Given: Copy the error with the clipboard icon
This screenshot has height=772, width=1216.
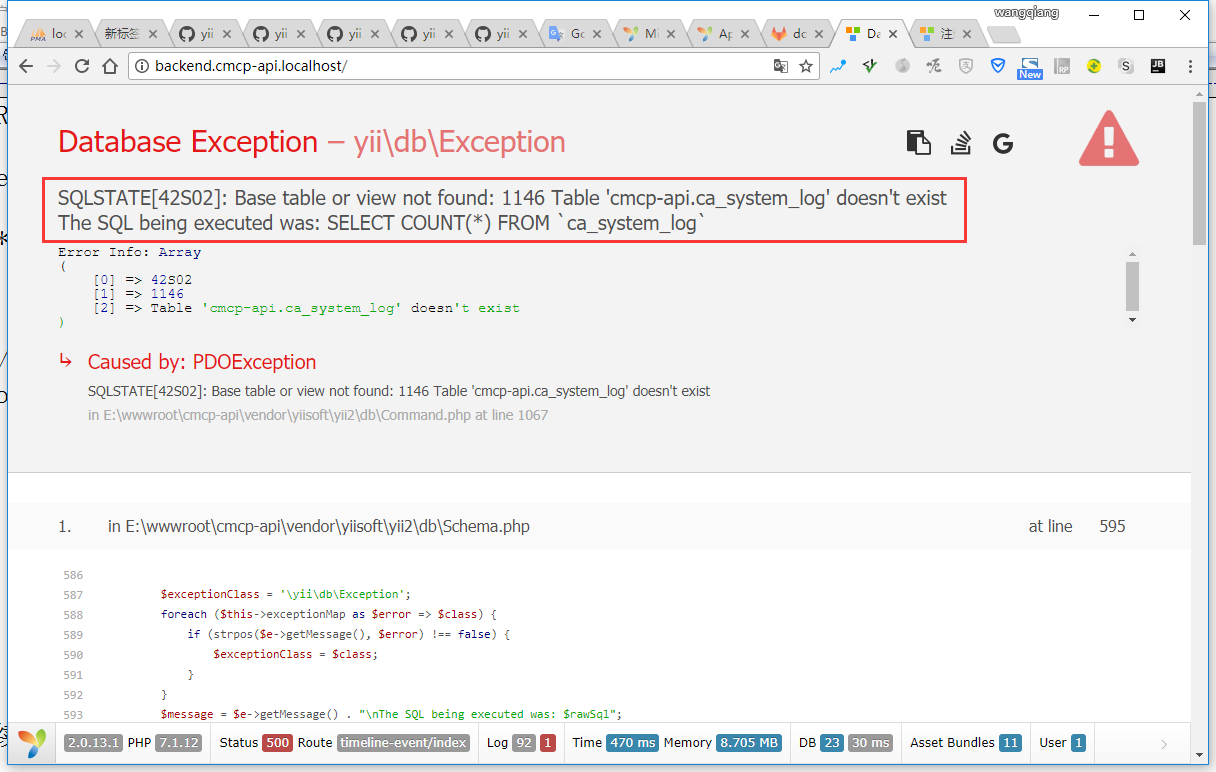Looking at the screenshot, I should pyautogui.click(x=918, y=143).
